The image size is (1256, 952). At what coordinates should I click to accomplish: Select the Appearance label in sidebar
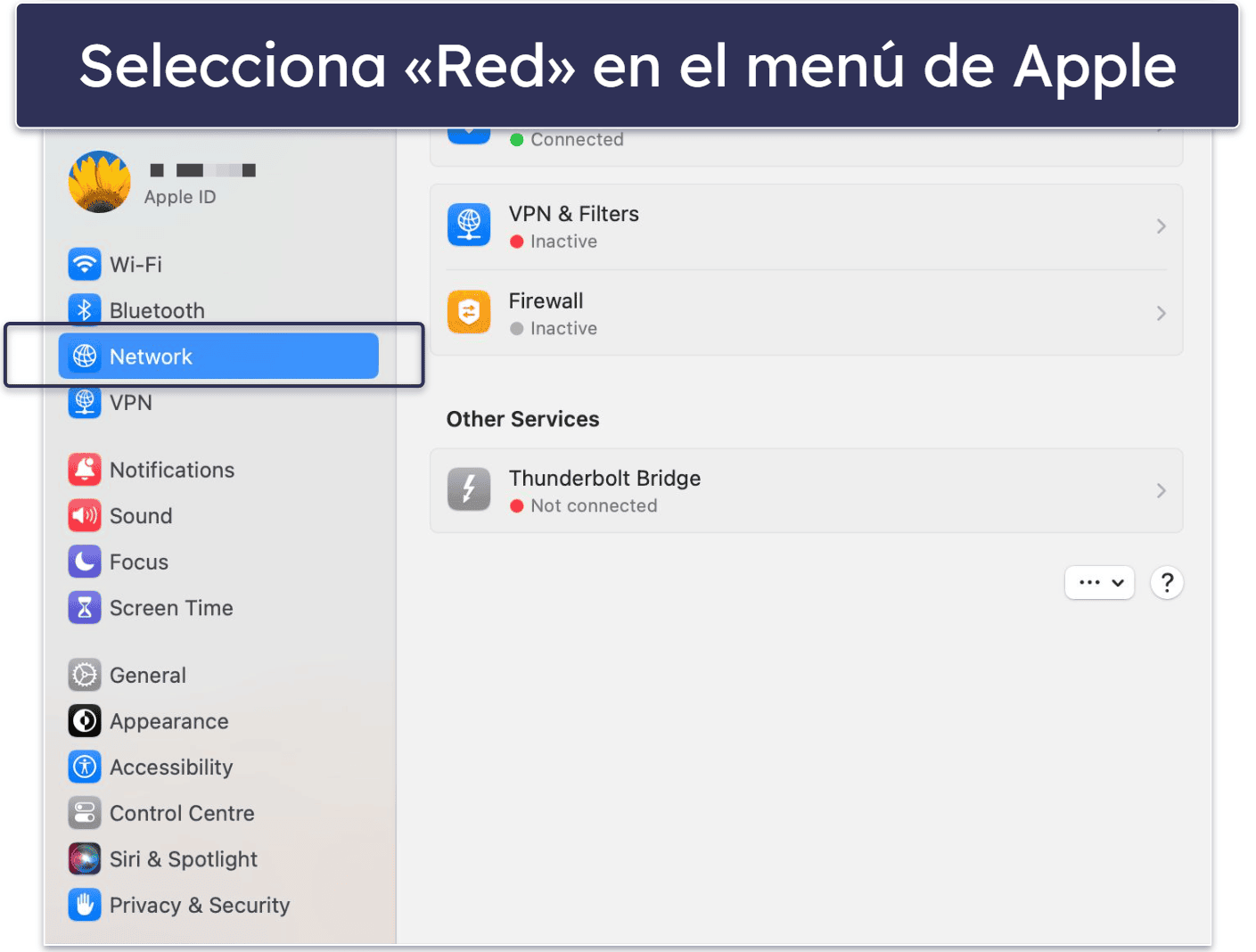click(169, 722)
